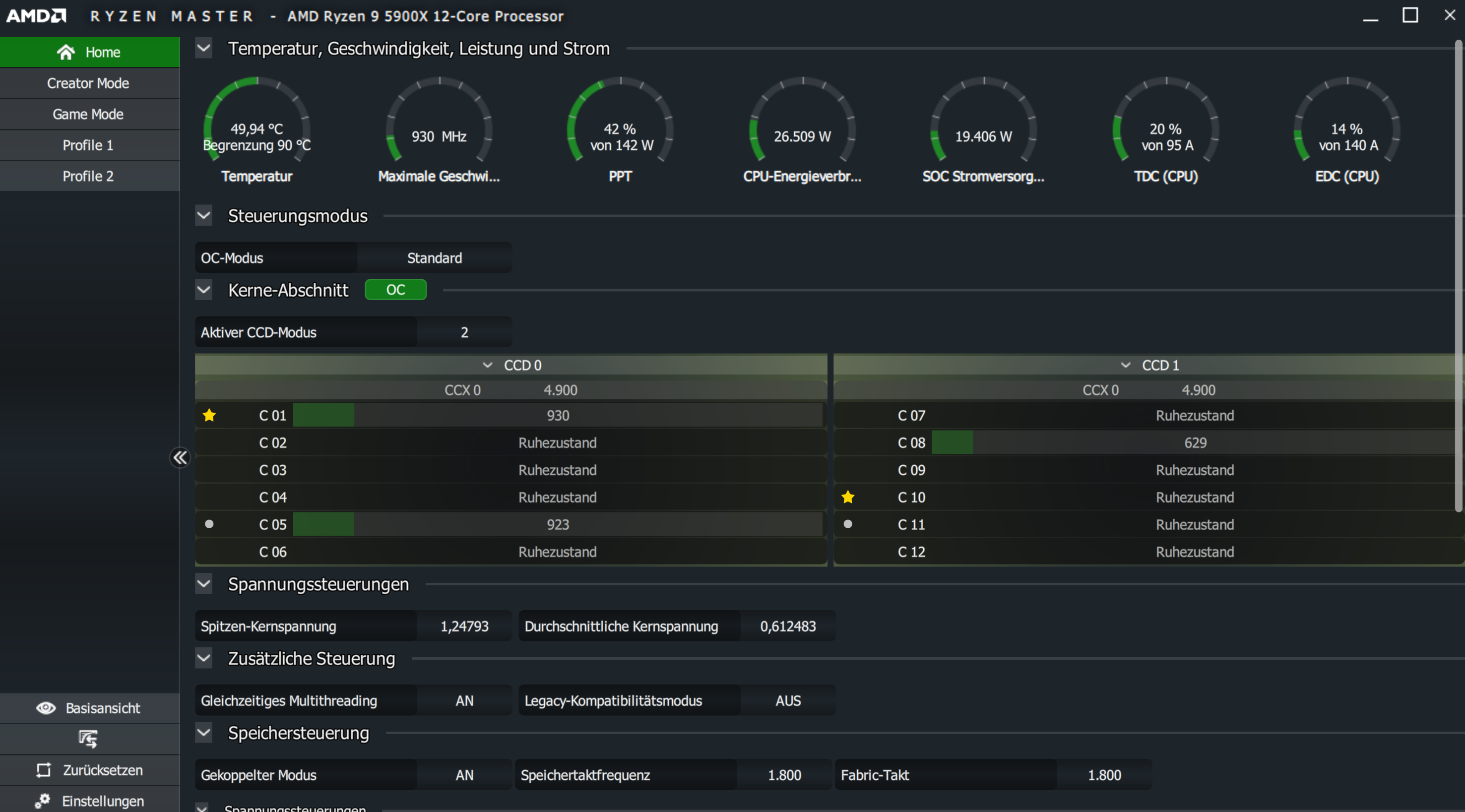The width and height of the screenshot is (1465, 812).
Task: Click the dot marker beside C 05
Action: [209, 524]
